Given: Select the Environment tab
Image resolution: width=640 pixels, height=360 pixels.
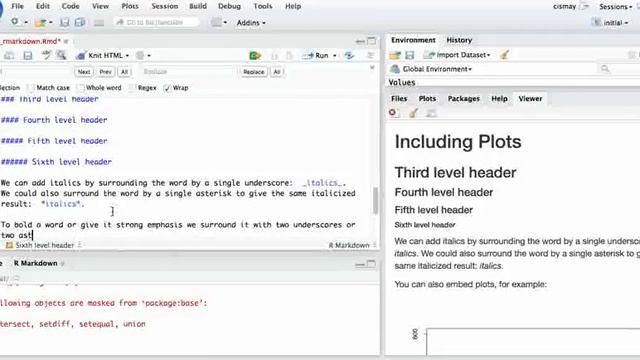Looking at the screenshot, I should [413, 40].
